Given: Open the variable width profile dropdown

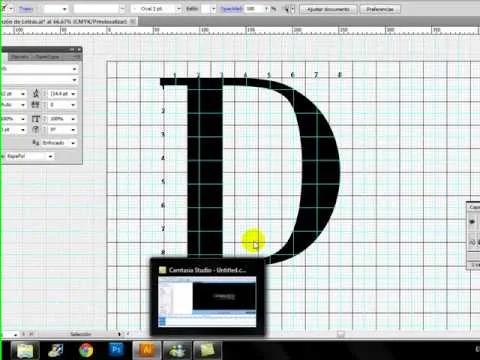Looking at the screenshot, I should pos(122,9).
